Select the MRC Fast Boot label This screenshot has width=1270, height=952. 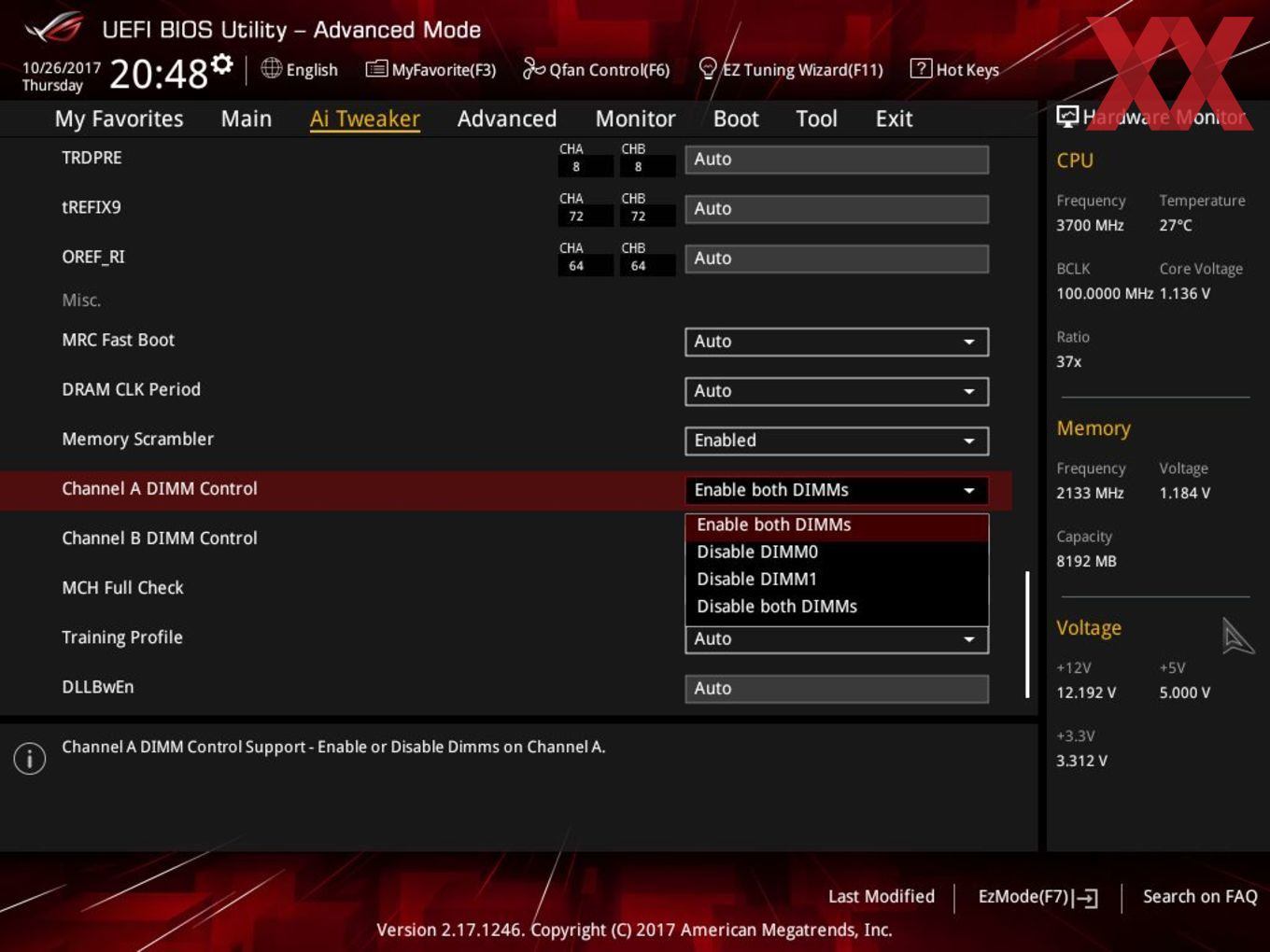click(x=119, y=341)
